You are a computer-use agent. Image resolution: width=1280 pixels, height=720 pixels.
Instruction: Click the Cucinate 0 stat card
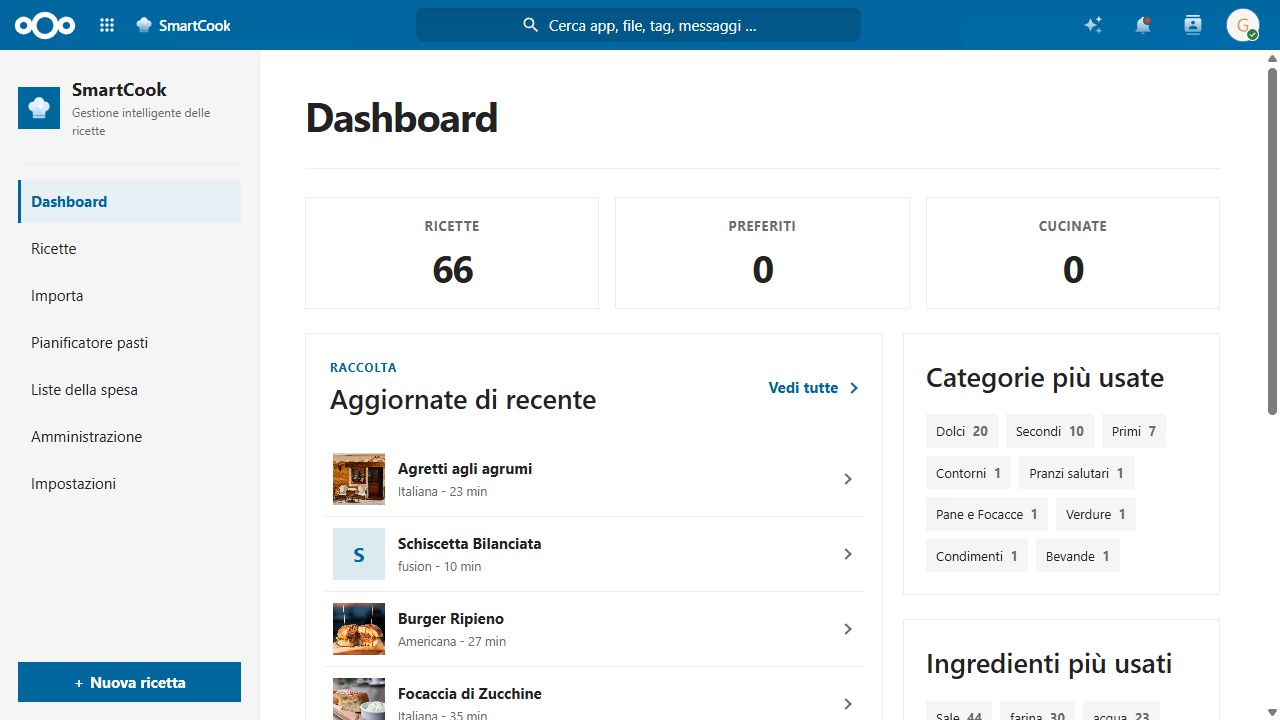pyautogui.click(x=1073, y=253)
